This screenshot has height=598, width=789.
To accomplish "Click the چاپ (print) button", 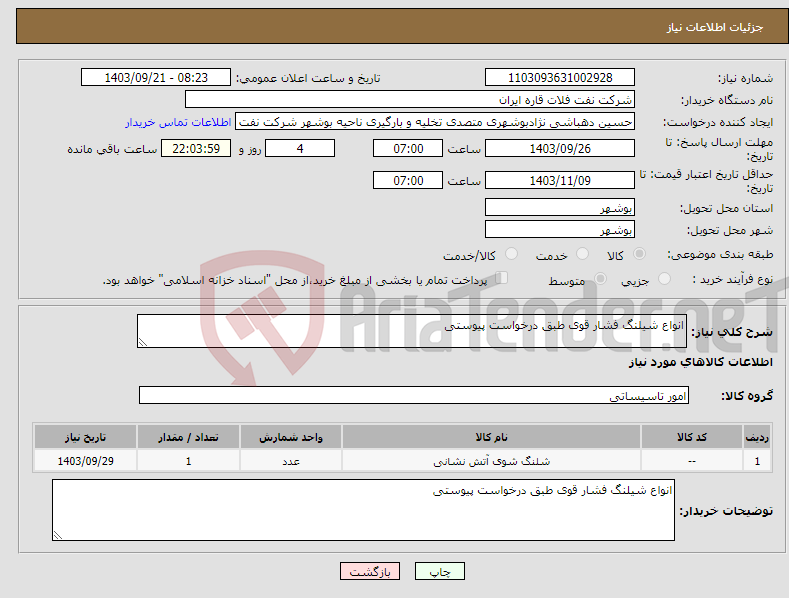I will (x=439, y=571).
